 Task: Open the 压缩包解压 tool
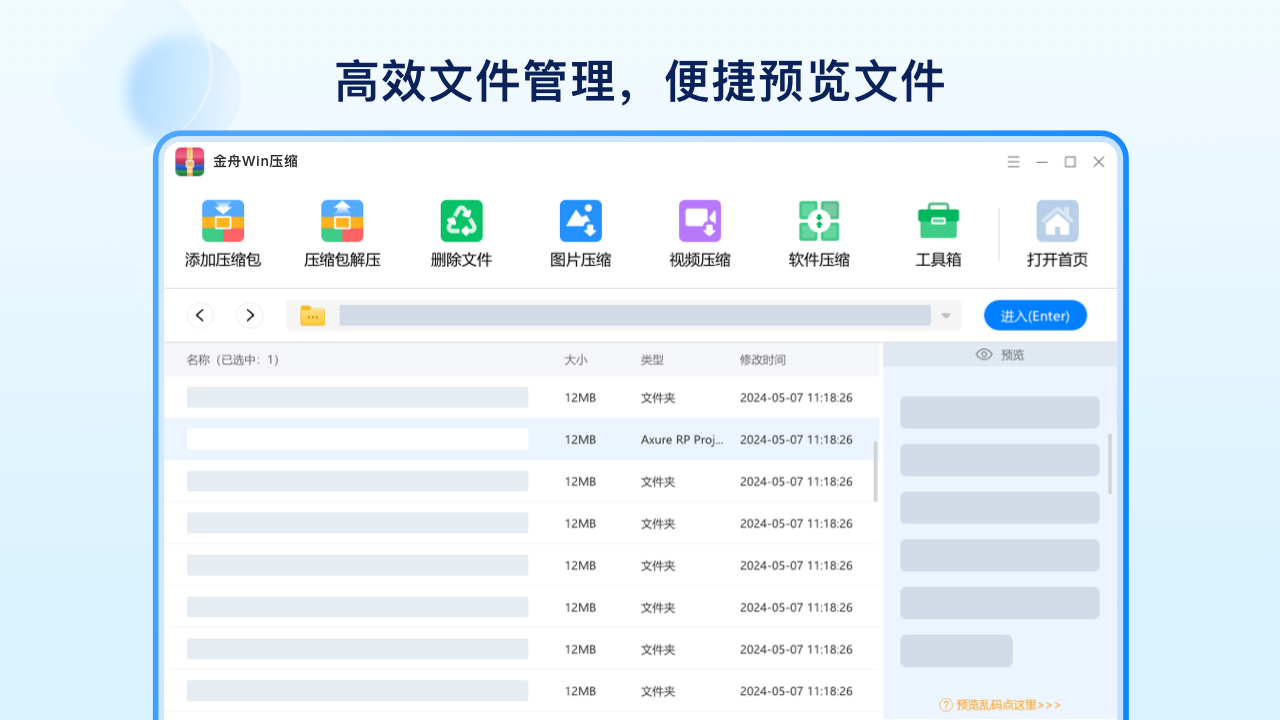(x=341, y=232)
